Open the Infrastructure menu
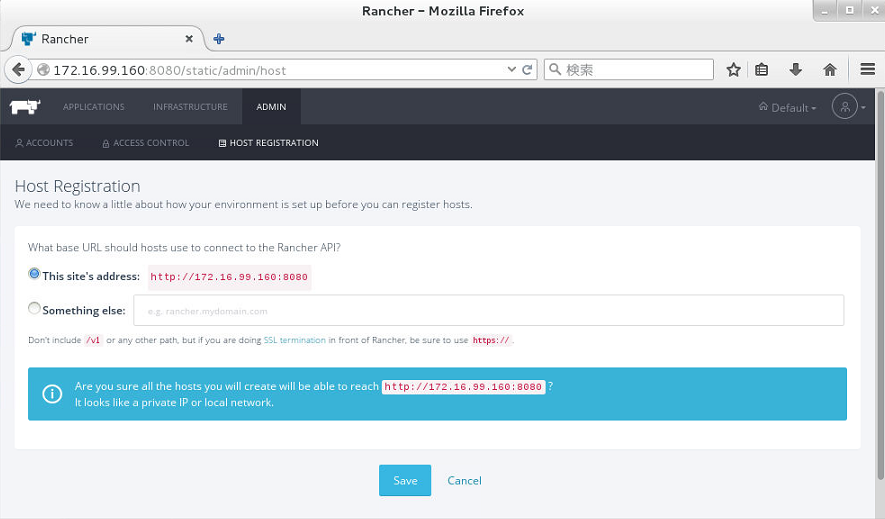 (190, 107)
